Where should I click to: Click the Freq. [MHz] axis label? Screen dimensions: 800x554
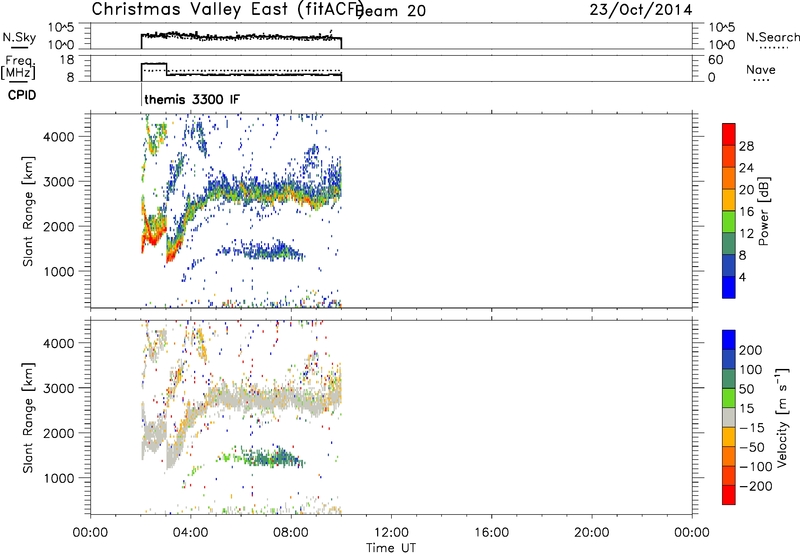(18, 67)
